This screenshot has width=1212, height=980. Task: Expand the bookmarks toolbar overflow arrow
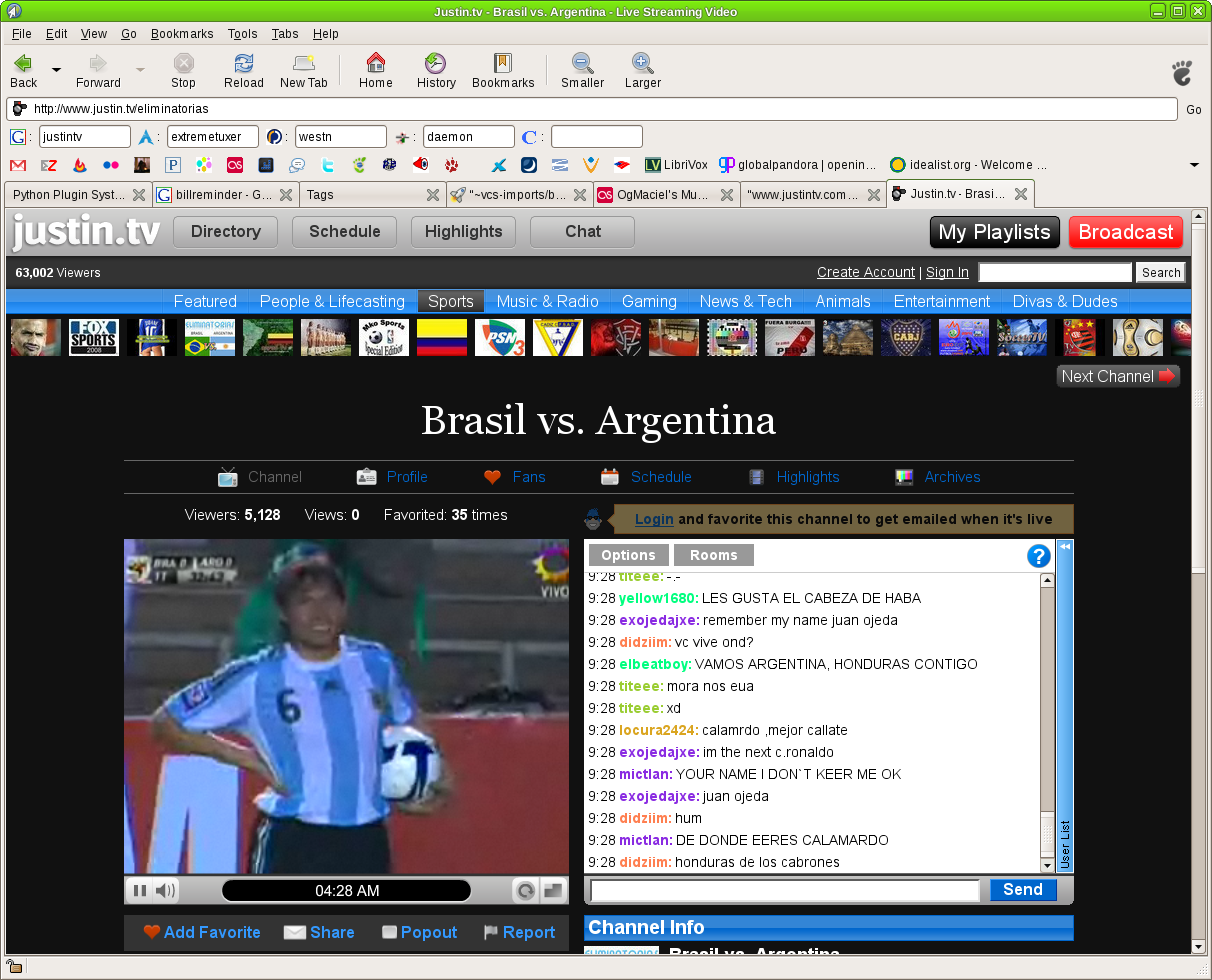coord(1193,165)
